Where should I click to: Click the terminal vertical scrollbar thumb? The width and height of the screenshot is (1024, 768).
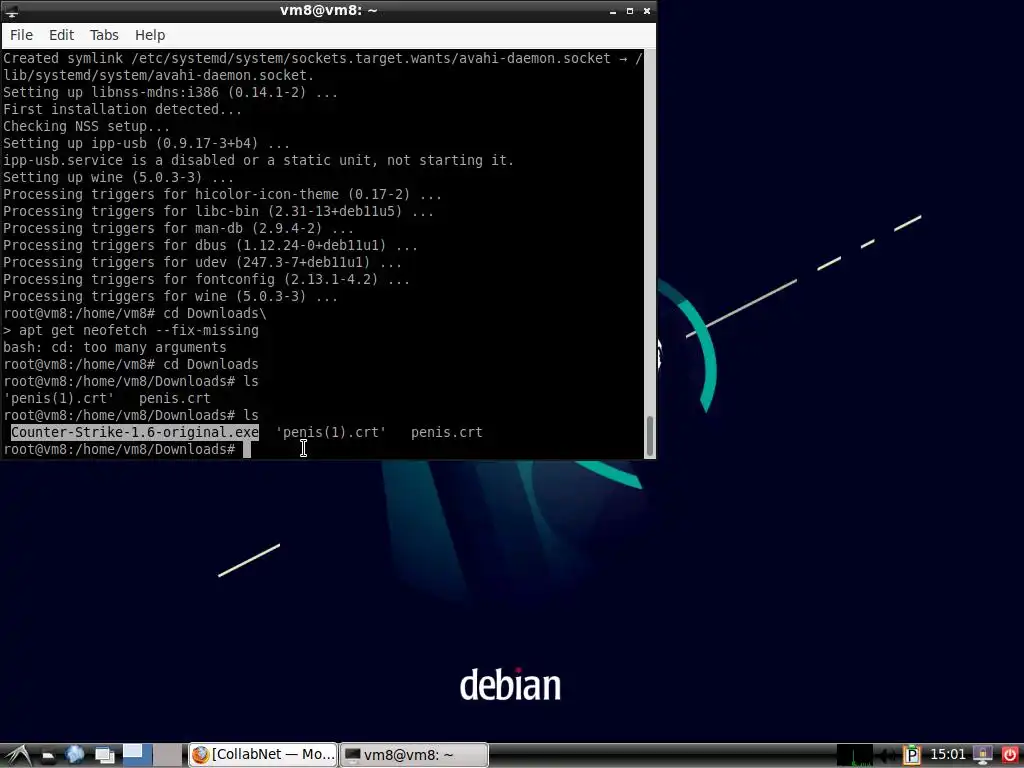pyautogui.click(x=650, y=436)
